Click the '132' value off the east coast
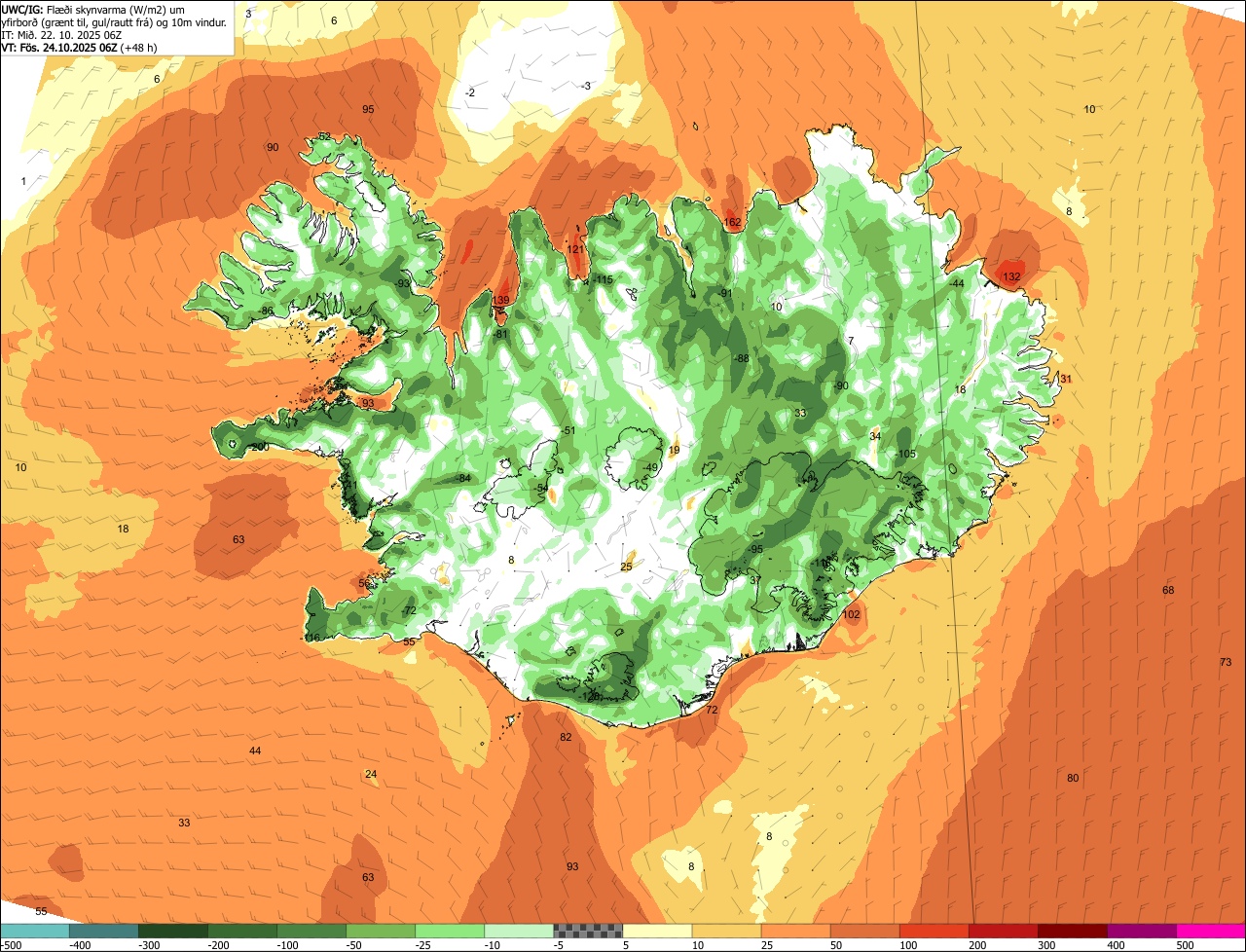Image resolution: width=1246 pixels, height=952 pixels. tap(1011, 277)
